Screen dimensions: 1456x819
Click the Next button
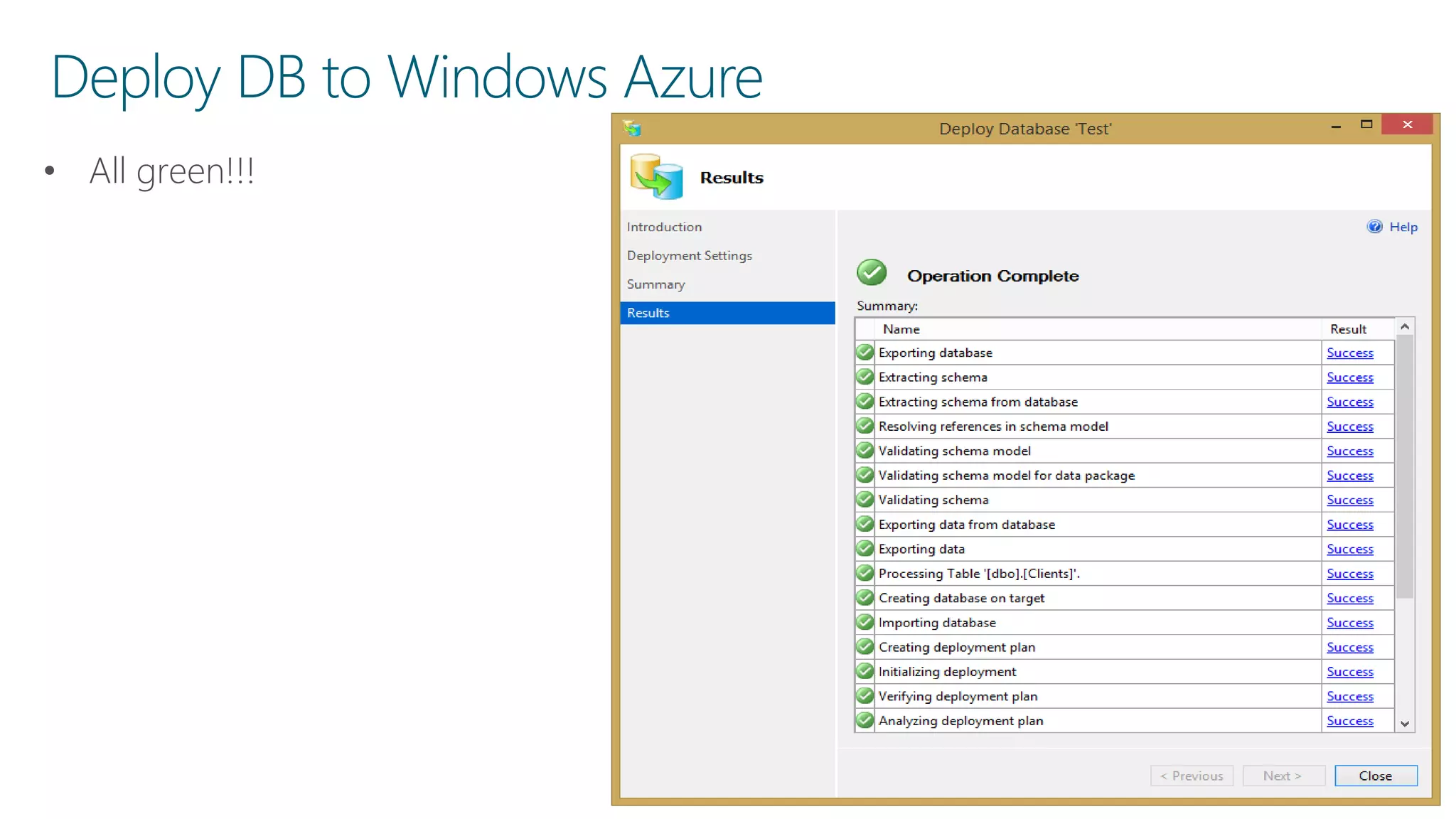click(x=1283, y=776)
